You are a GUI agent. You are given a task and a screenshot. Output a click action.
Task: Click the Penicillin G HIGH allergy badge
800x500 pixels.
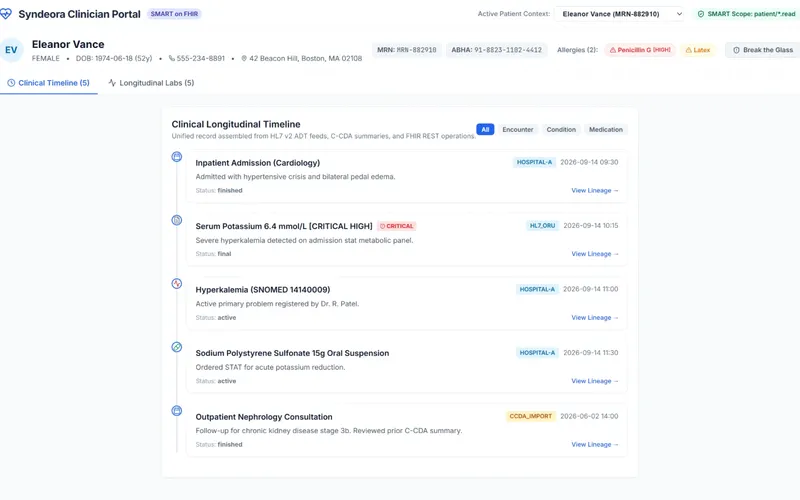[640, 50]
